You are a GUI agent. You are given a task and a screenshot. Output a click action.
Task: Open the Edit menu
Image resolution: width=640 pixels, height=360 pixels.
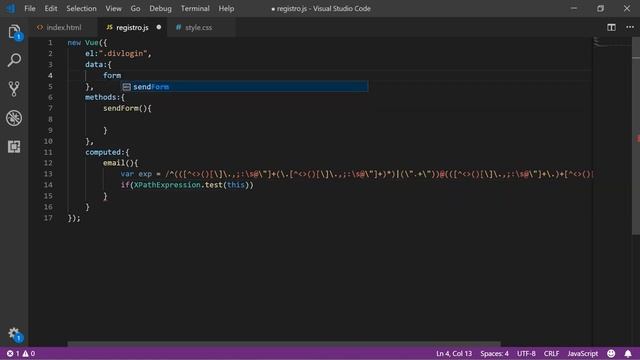click(x=51, y=9)
